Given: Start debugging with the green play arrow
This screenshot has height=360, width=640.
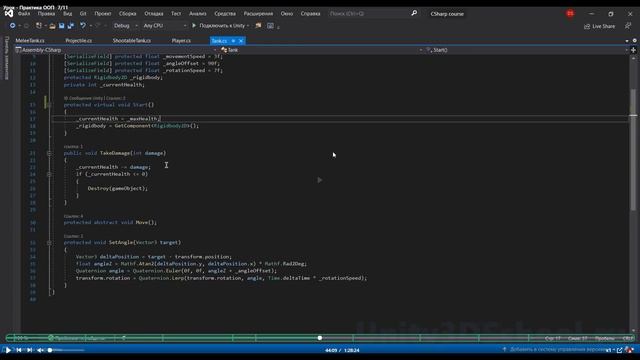Looking at the screenshot, I should 194,25.
